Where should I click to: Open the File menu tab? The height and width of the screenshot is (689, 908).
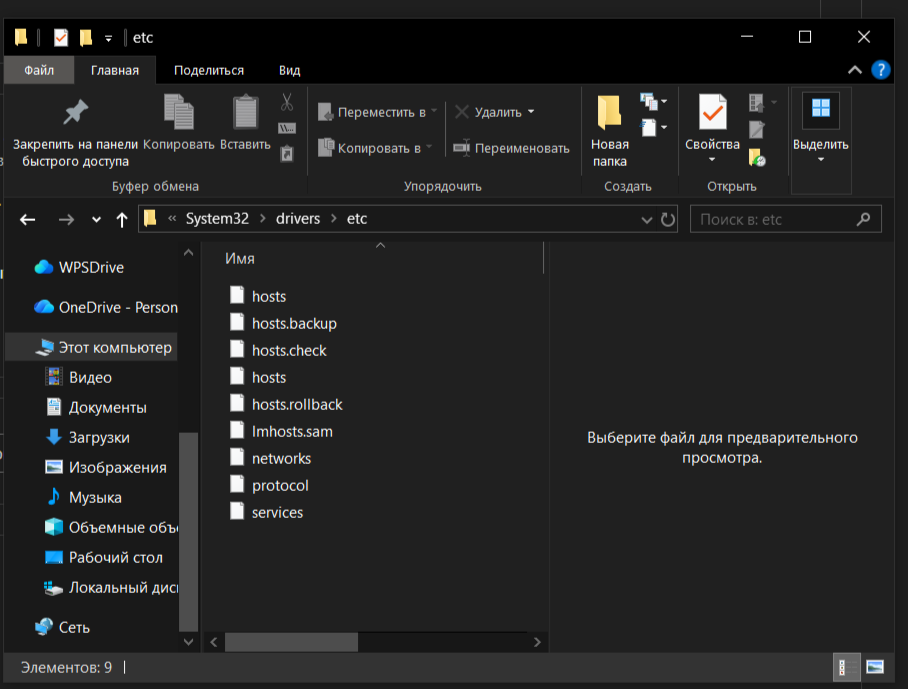coord(39,70)
